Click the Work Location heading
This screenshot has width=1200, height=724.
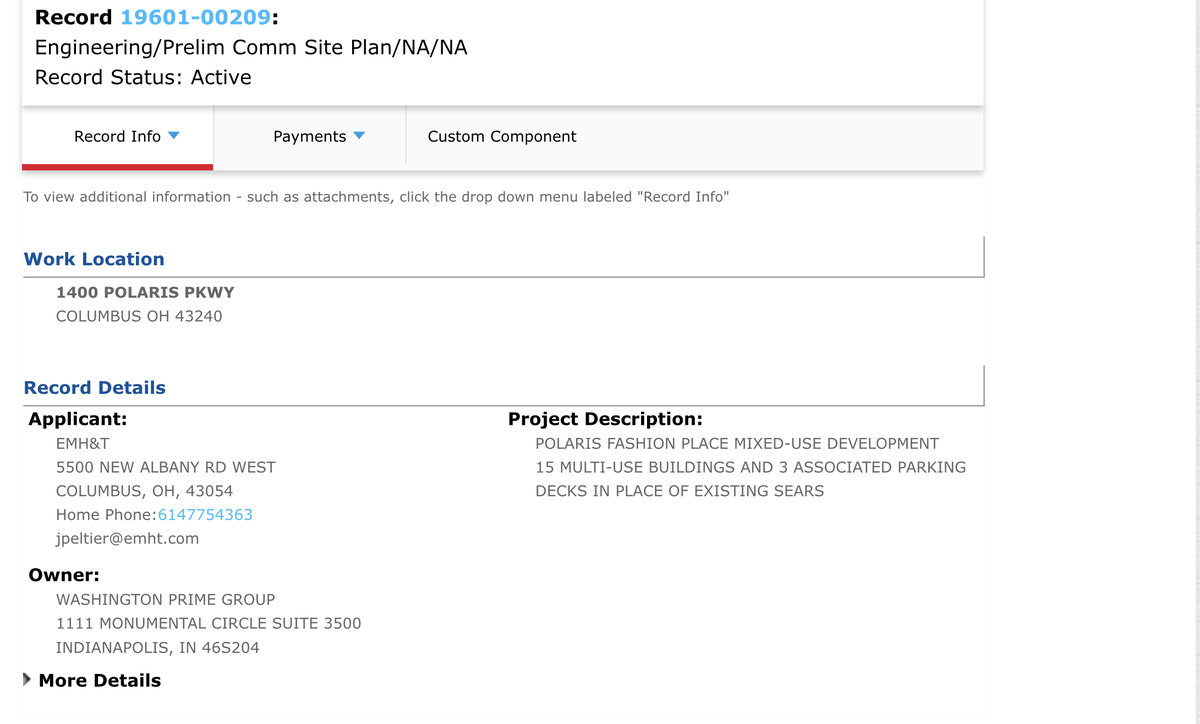click(x=94, y=259)
